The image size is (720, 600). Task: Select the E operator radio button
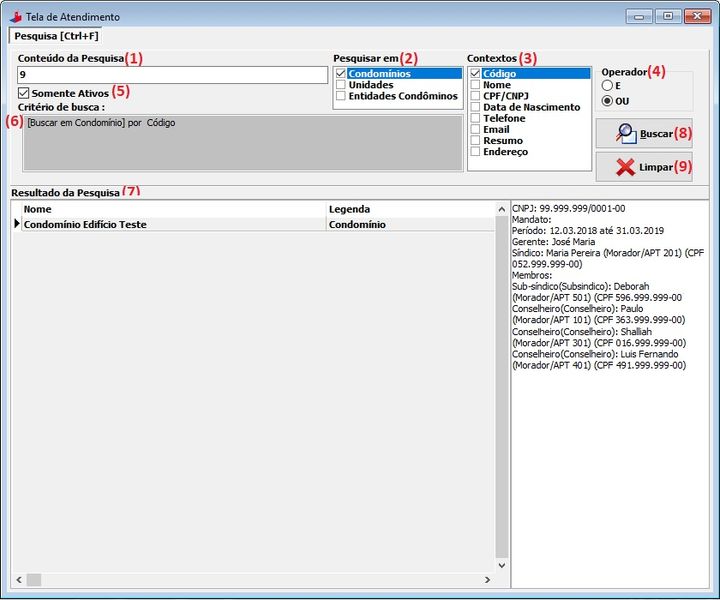click(607, 86)
